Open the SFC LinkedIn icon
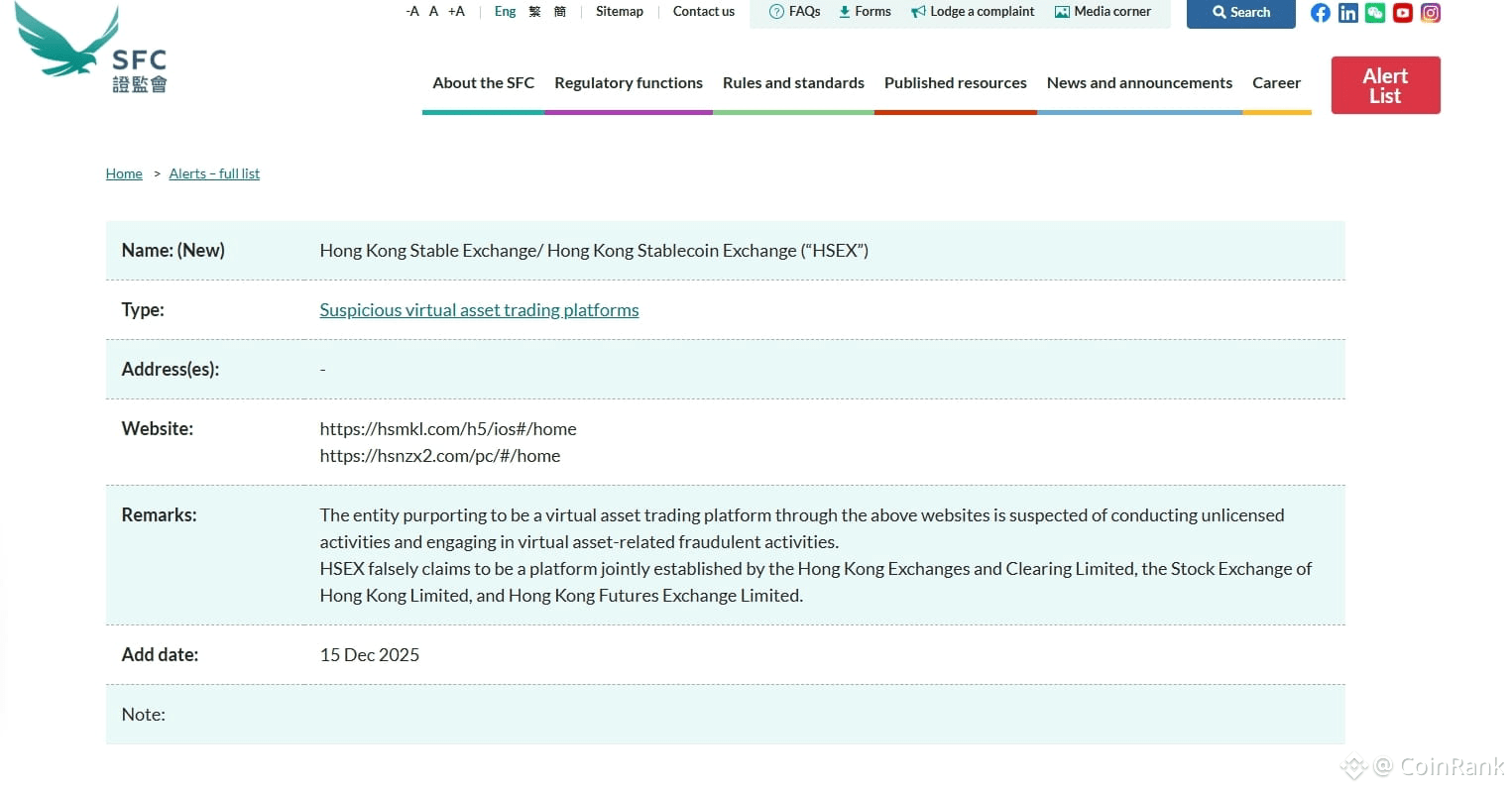Image resolution: width=1512 pixels, height=791 pixels. tap(1347, 13)
